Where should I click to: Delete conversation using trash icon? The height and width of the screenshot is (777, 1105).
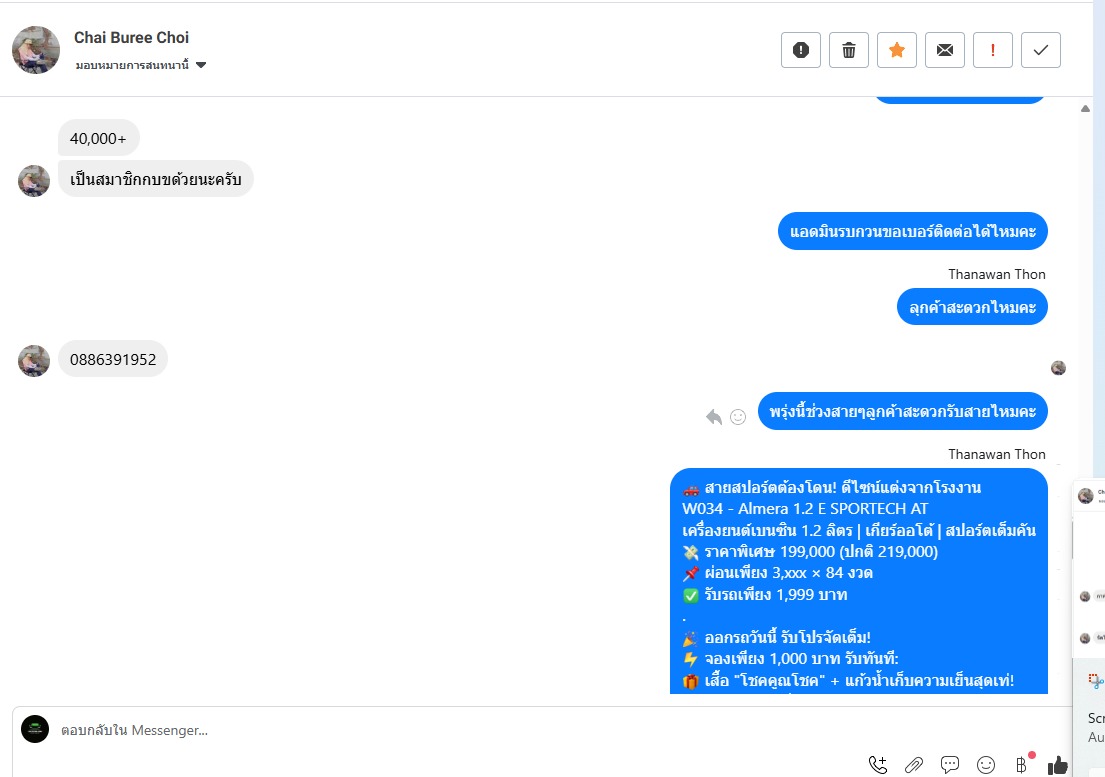pos(848,50)
